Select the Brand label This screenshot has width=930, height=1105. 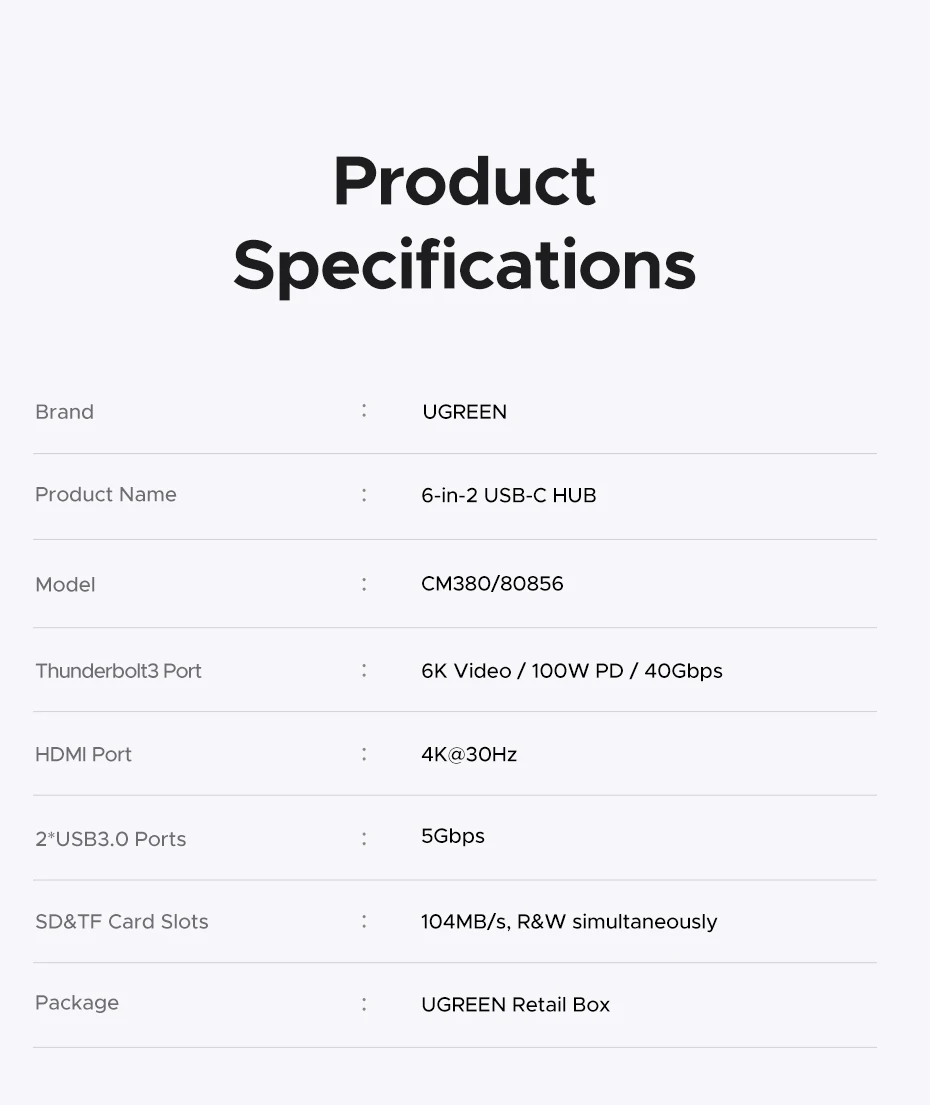point(64,412)
